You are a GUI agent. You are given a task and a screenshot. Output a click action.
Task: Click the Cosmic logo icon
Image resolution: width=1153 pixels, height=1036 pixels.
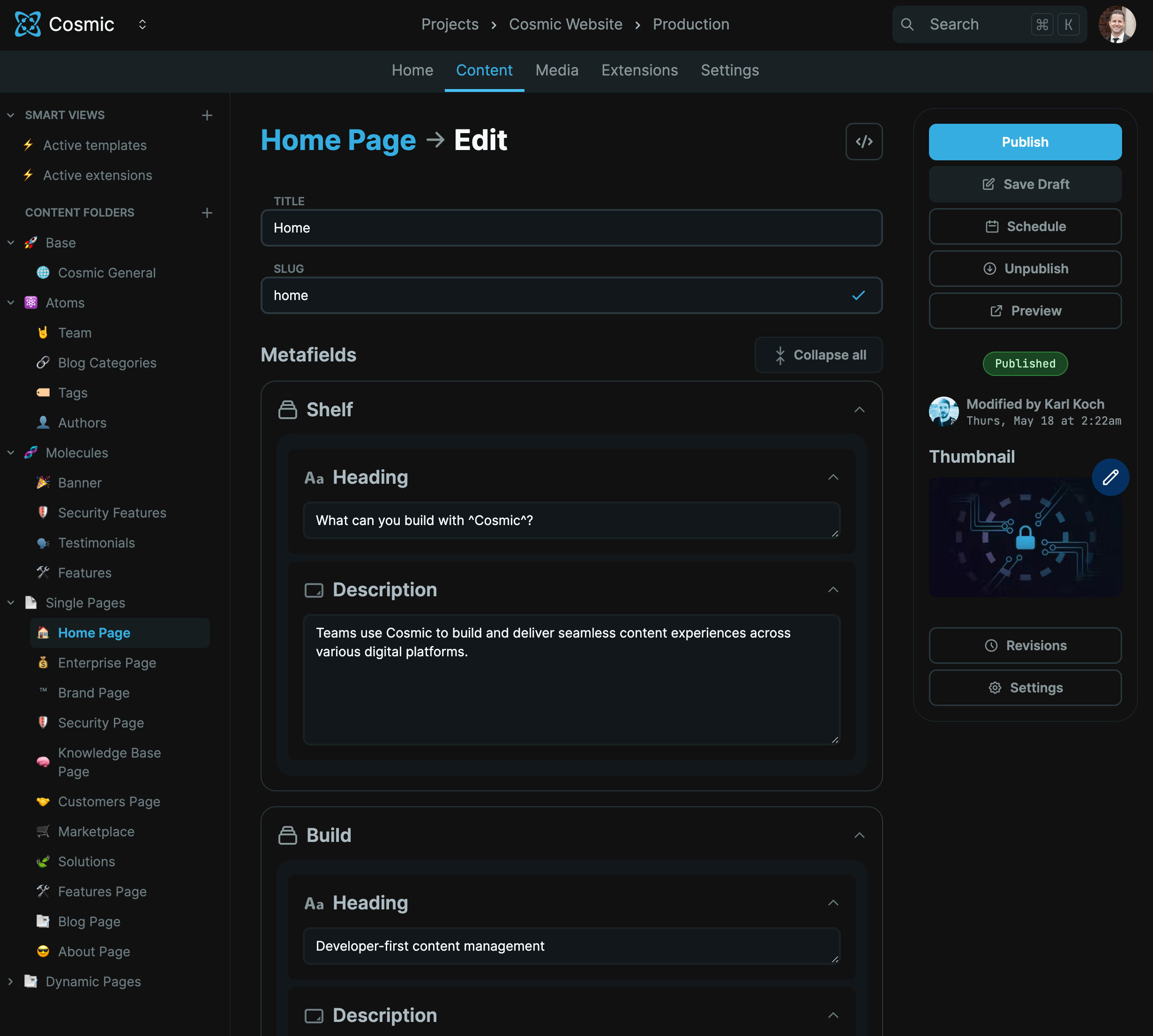point(27,24)
